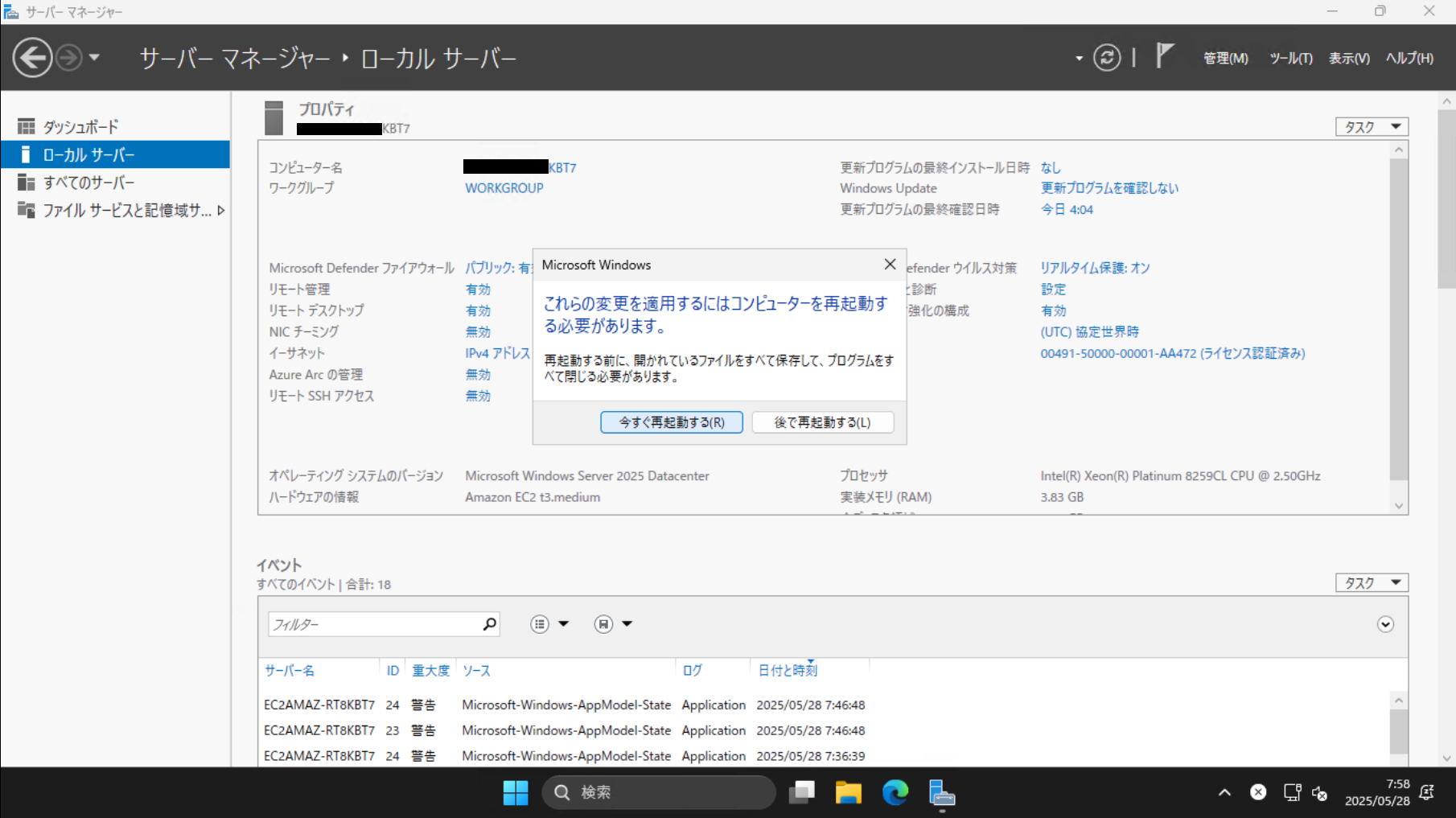Open dropdown arrow beside query list icon

[563, 624]
